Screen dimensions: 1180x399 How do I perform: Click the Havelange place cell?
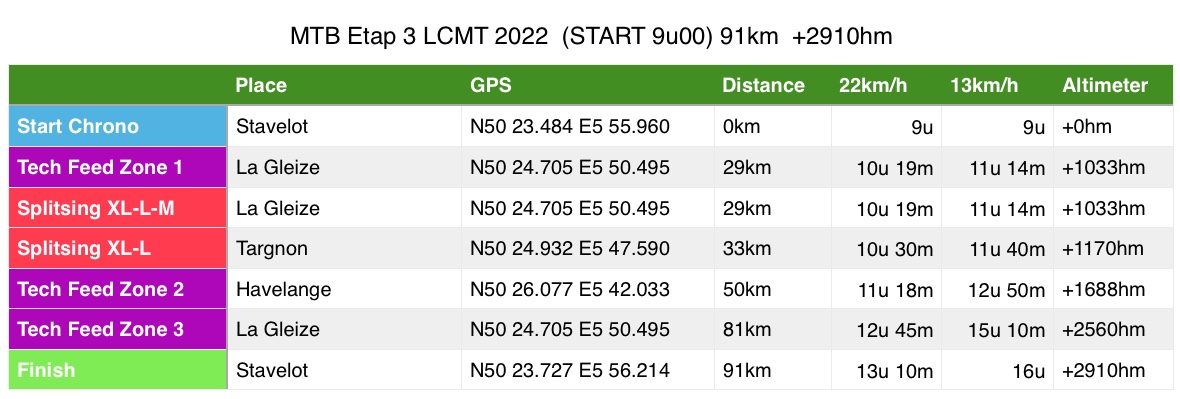pos(345,289)
